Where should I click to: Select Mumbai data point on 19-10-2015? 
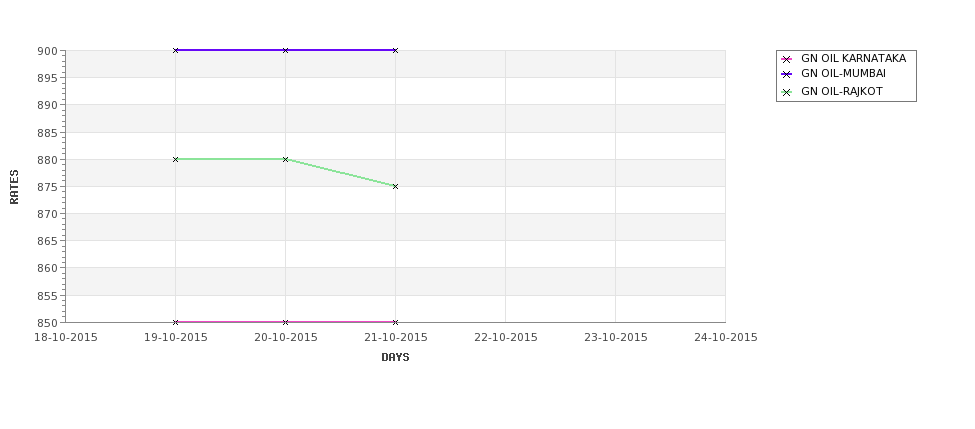[175, 50]
